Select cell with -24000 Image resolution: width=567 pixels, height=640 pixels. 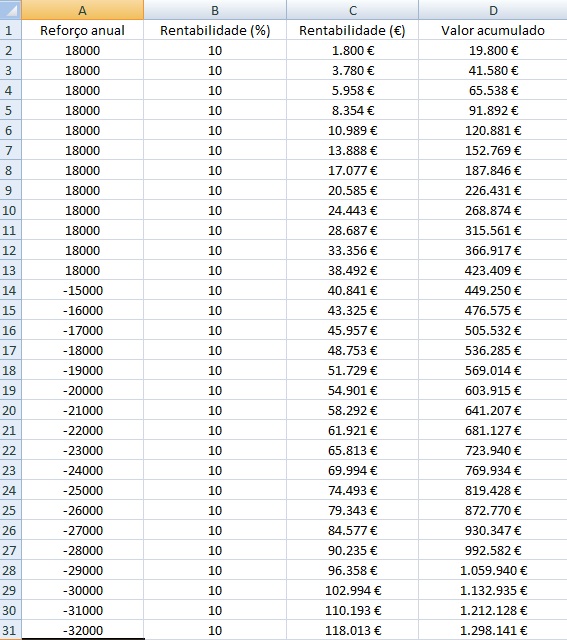[x=82, y=470]
